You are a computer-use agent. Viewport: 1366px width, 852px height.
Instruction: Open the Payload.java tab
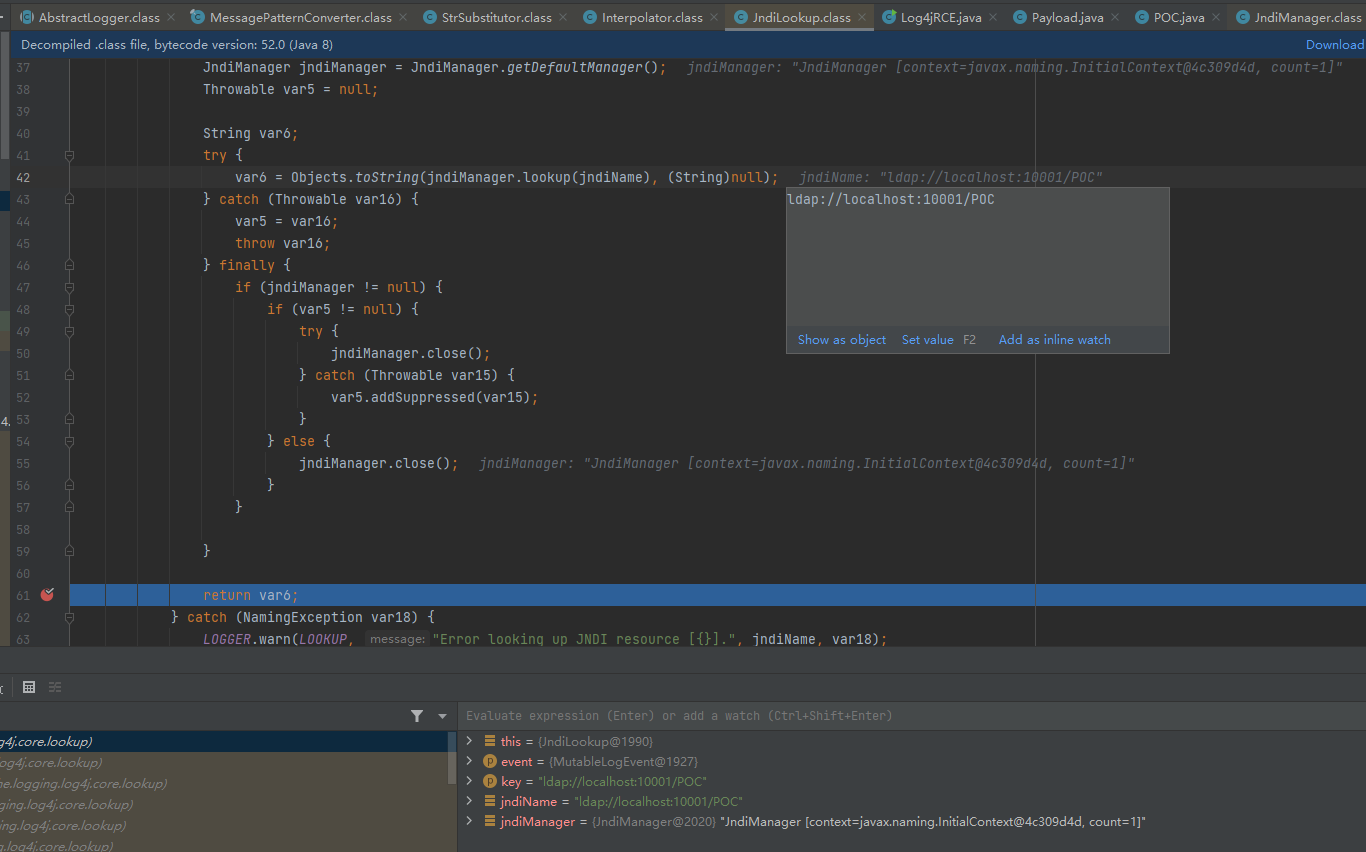1067,18
